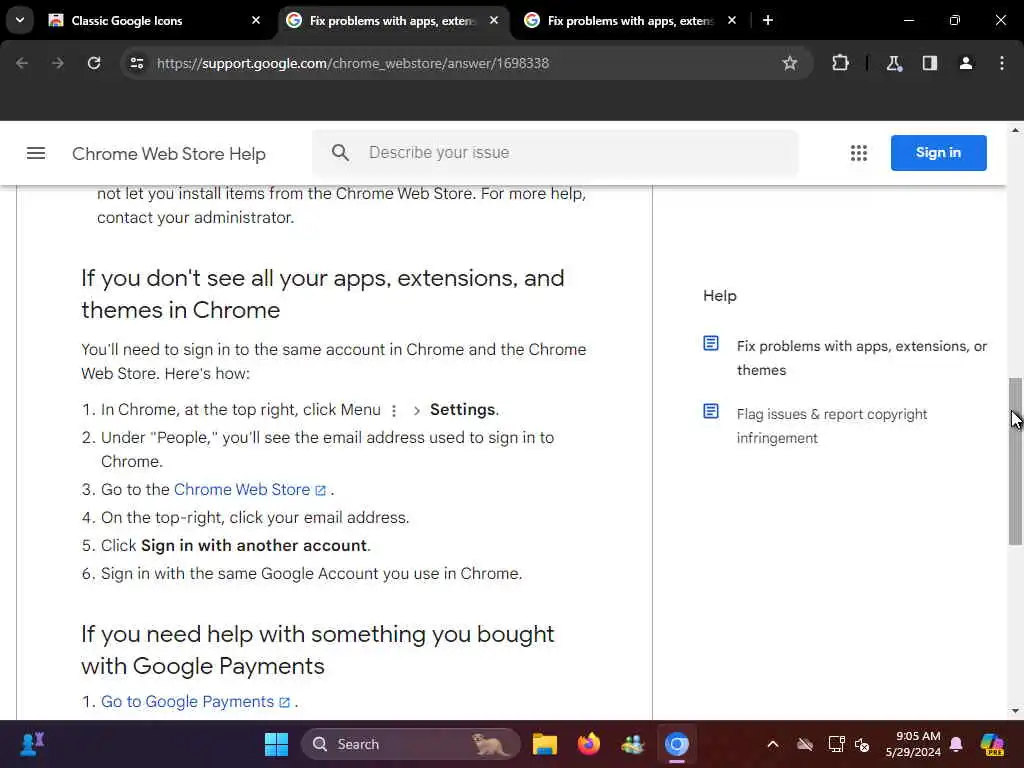Click the scrollbar down arrow
The width and height of the screenshot is (1024, 768).
click(x=1015, y=711)
